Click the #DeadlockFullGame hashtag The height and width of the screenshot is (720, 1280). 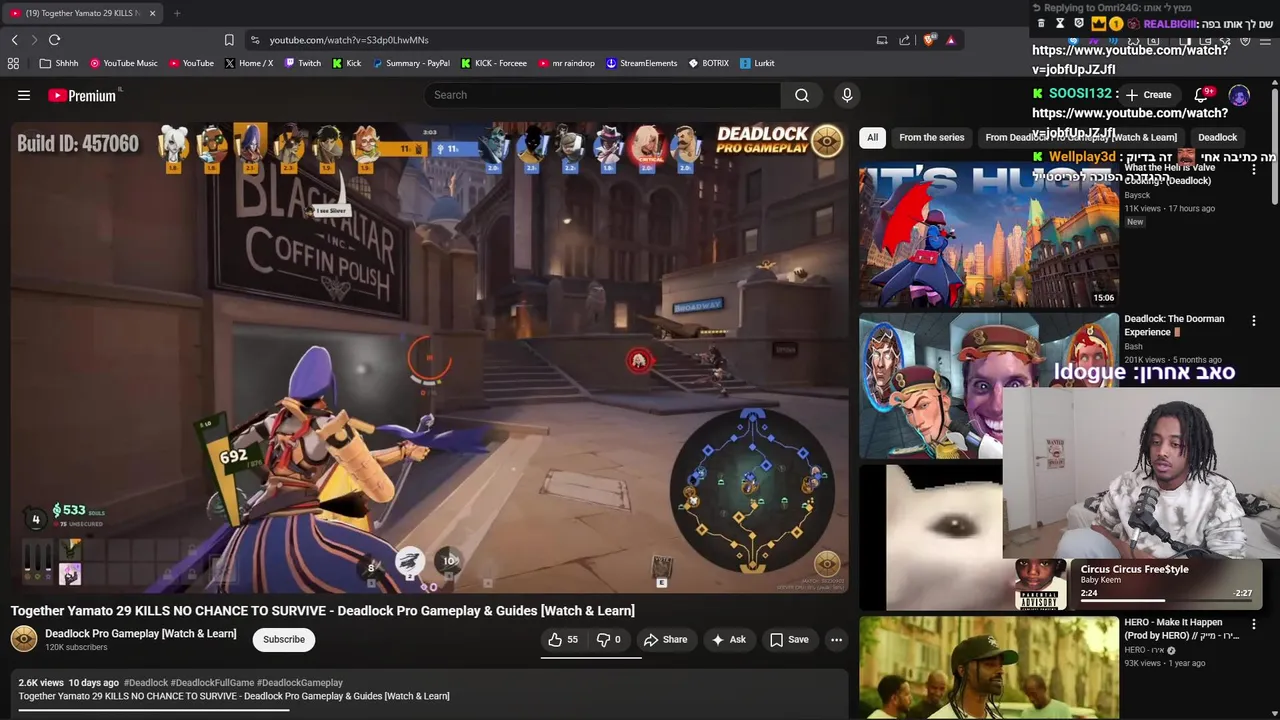212,683
